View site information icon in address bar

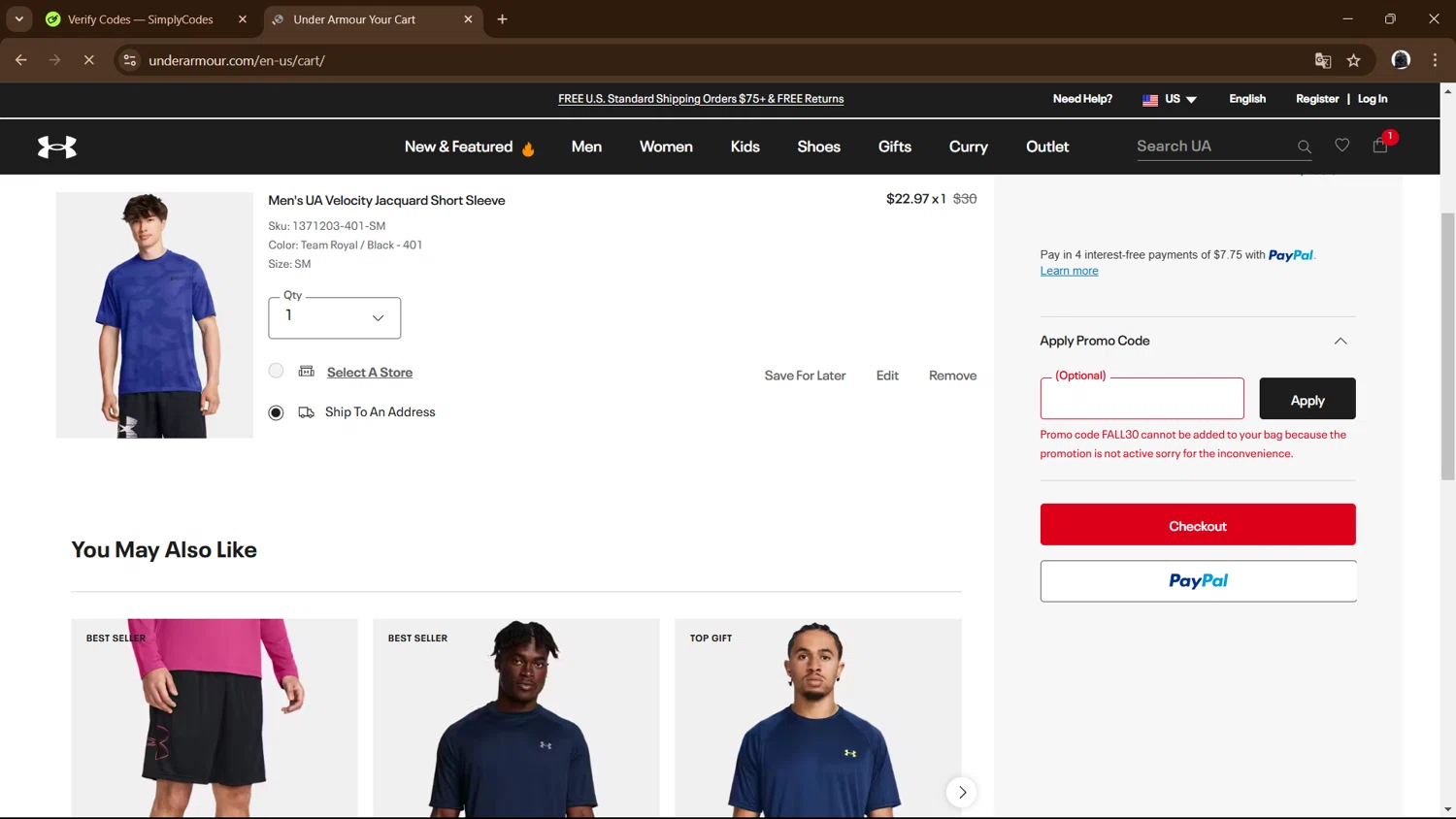[129, 60]
